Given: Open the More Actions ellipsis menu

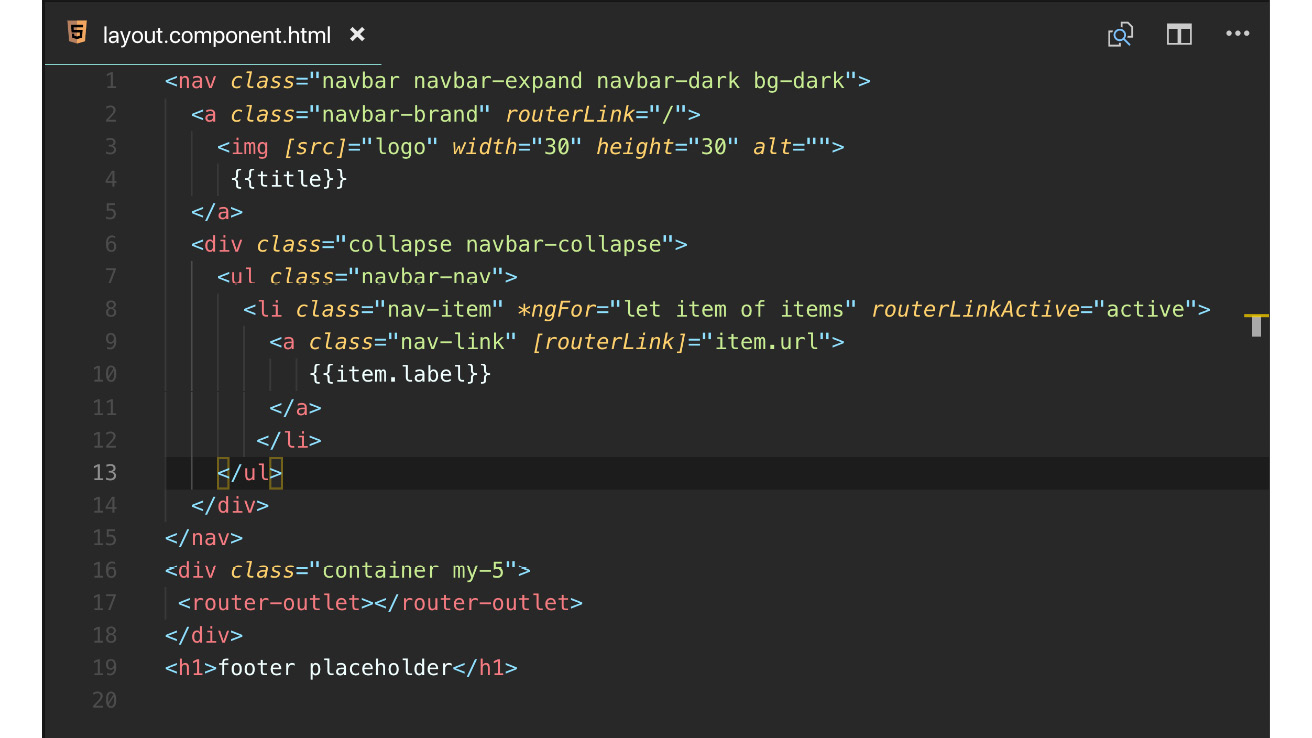Looking at the screenshot, I should coord(1238,34).
